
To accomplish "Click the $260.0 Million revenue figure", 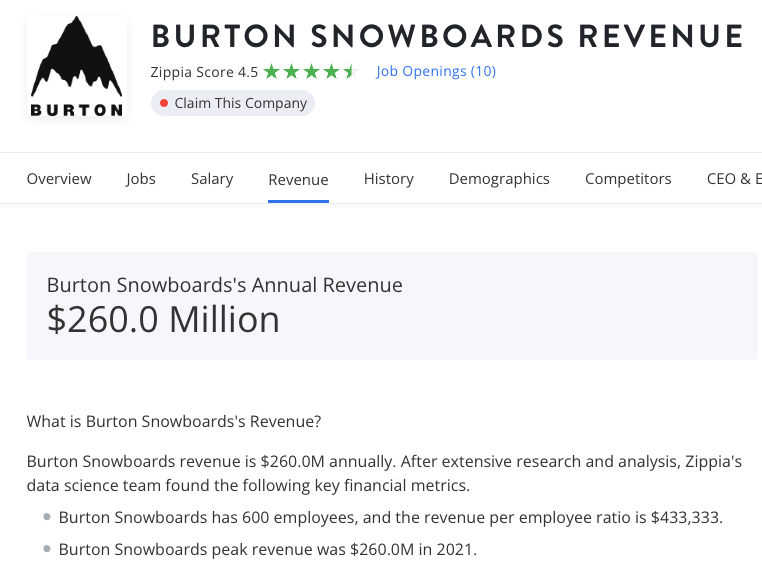I will [x=163, y=319].
